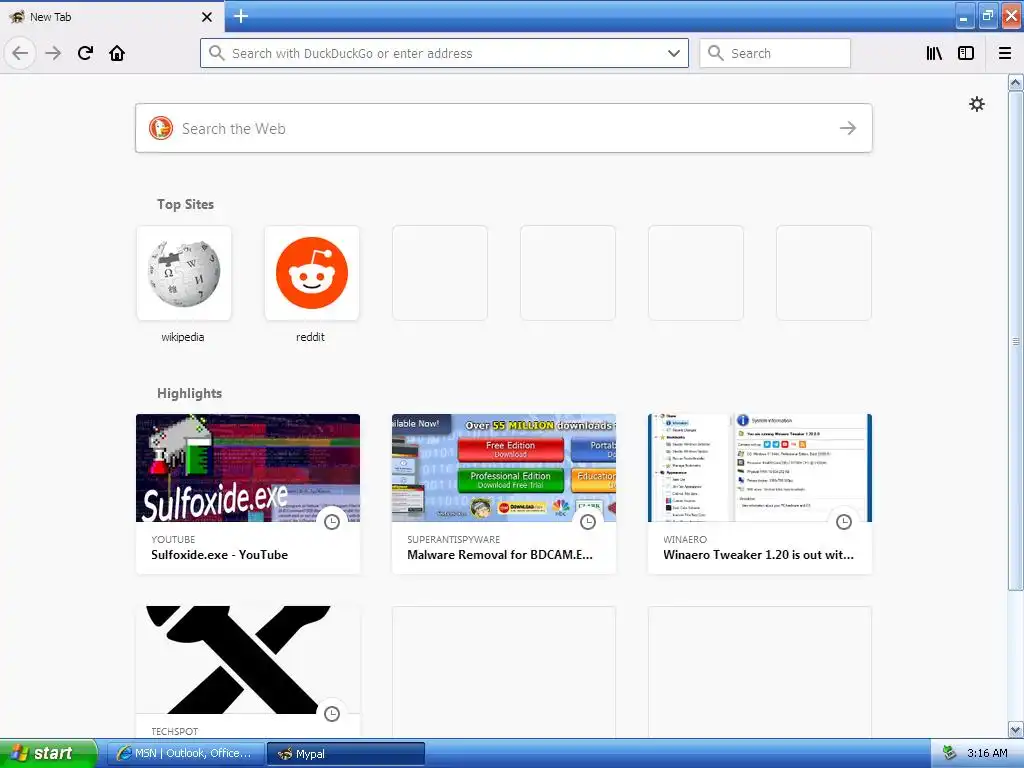Viewport: 1024px width, 768px height.
Task: Focus the DuckDuckGo address bar field
Action: [444, 53]
